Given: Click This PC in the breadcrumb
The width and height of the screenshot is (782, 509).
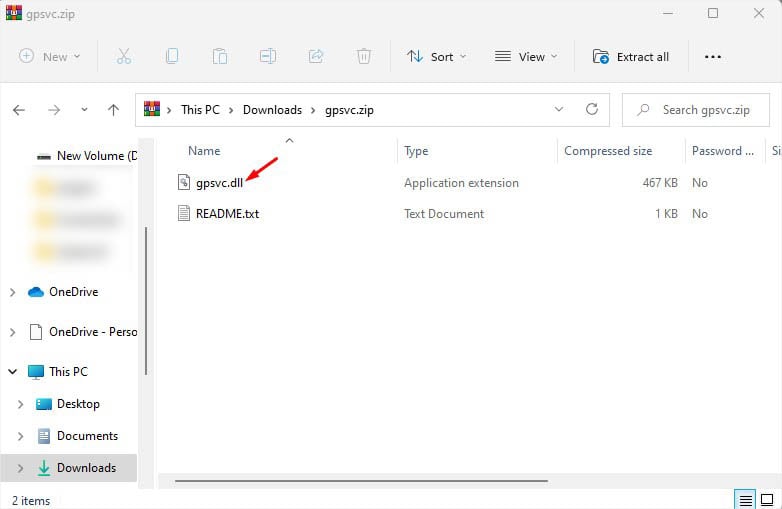Looking at the screenshot, I should (200, 110).
